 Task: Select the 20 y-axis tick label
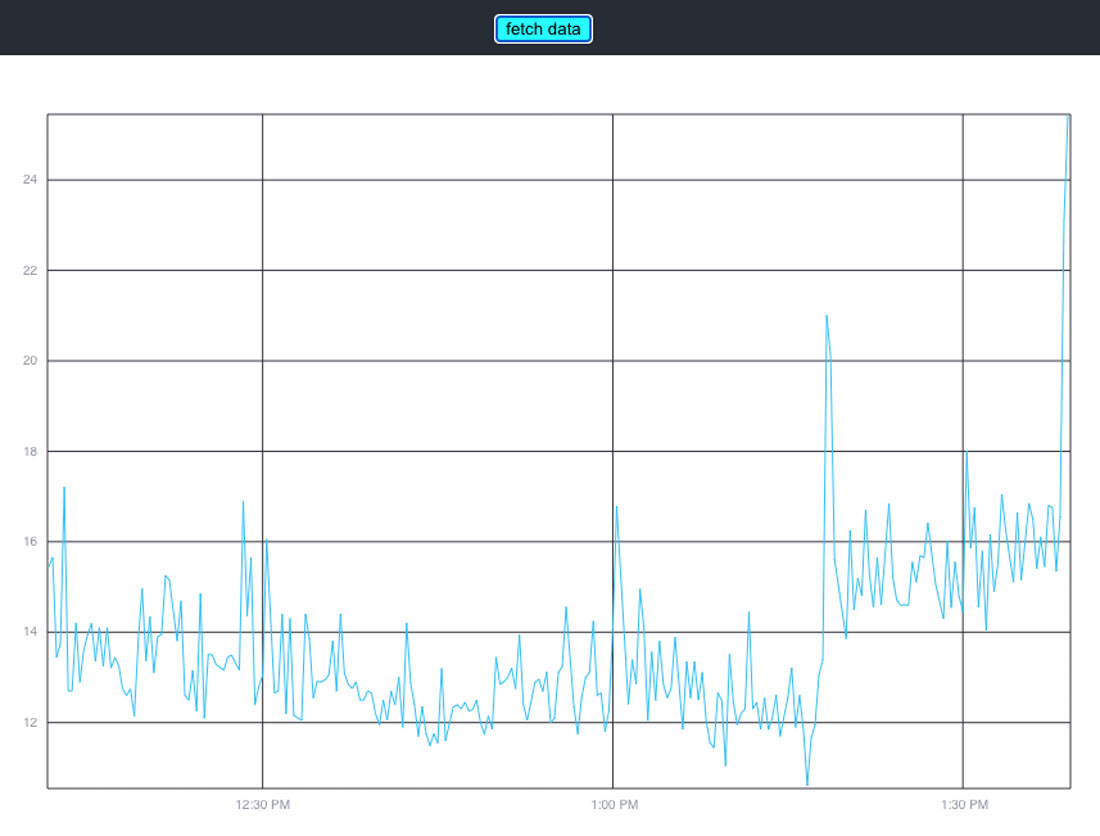pyautogui.click(x=29, y=361)
